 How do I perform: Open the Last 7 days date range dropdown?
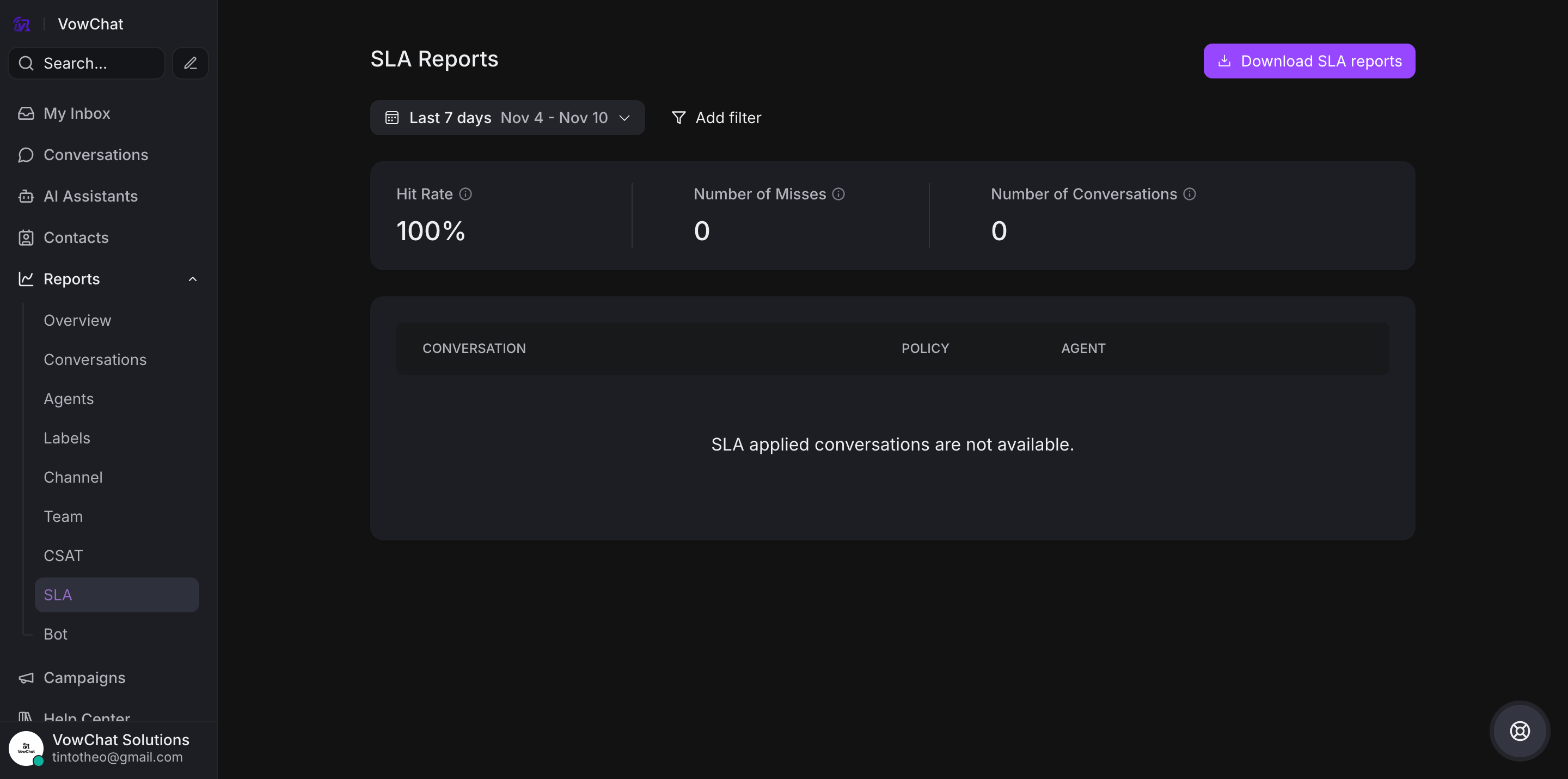pos(507,118)
